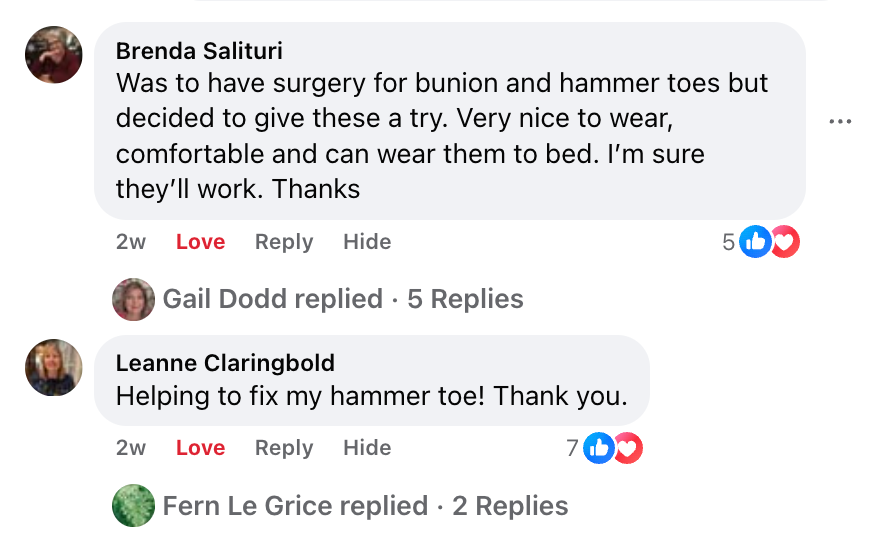Click Brenda Salituri's profile picture

53,55
